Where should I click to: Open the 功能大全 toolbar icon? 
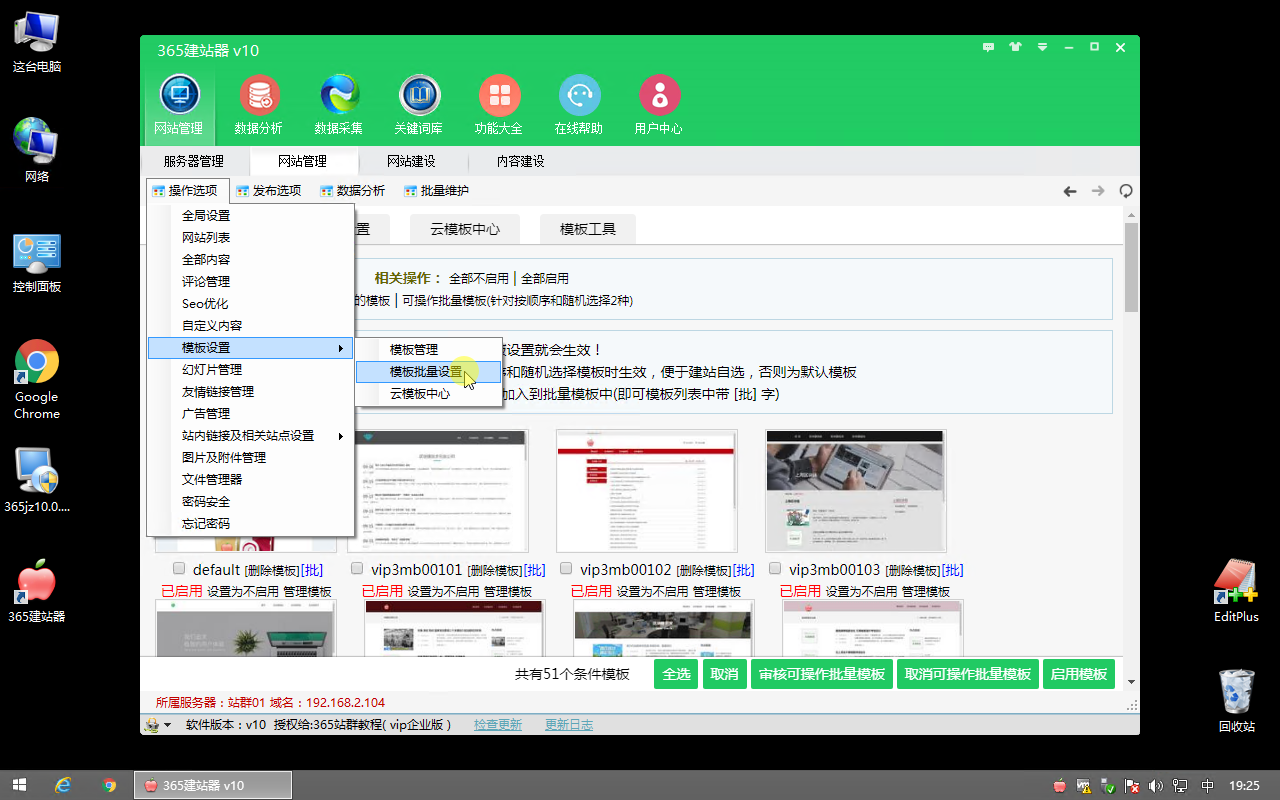coord(499,104)
